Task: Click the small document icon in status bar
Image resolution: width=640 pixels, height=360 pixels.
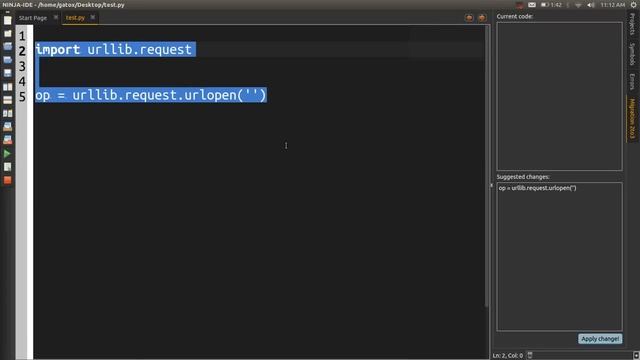Action: coord(530,355)
